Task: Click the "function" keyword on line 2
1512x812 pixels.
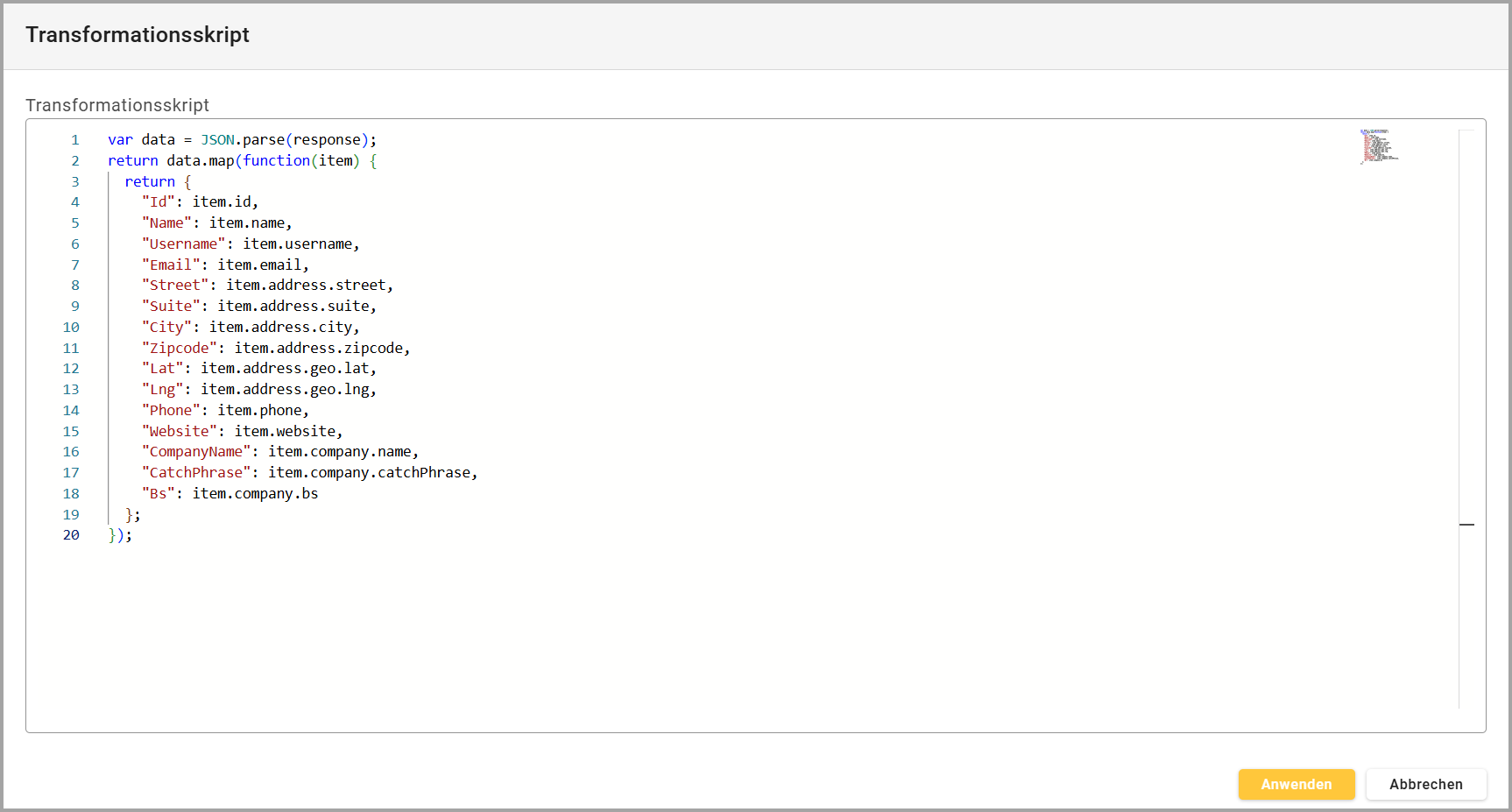Action: pos(276,161)
